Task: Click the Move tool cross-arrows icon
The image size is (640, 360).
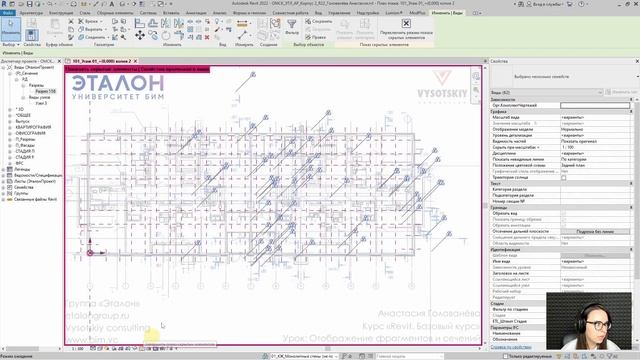Action: [140, 36]
